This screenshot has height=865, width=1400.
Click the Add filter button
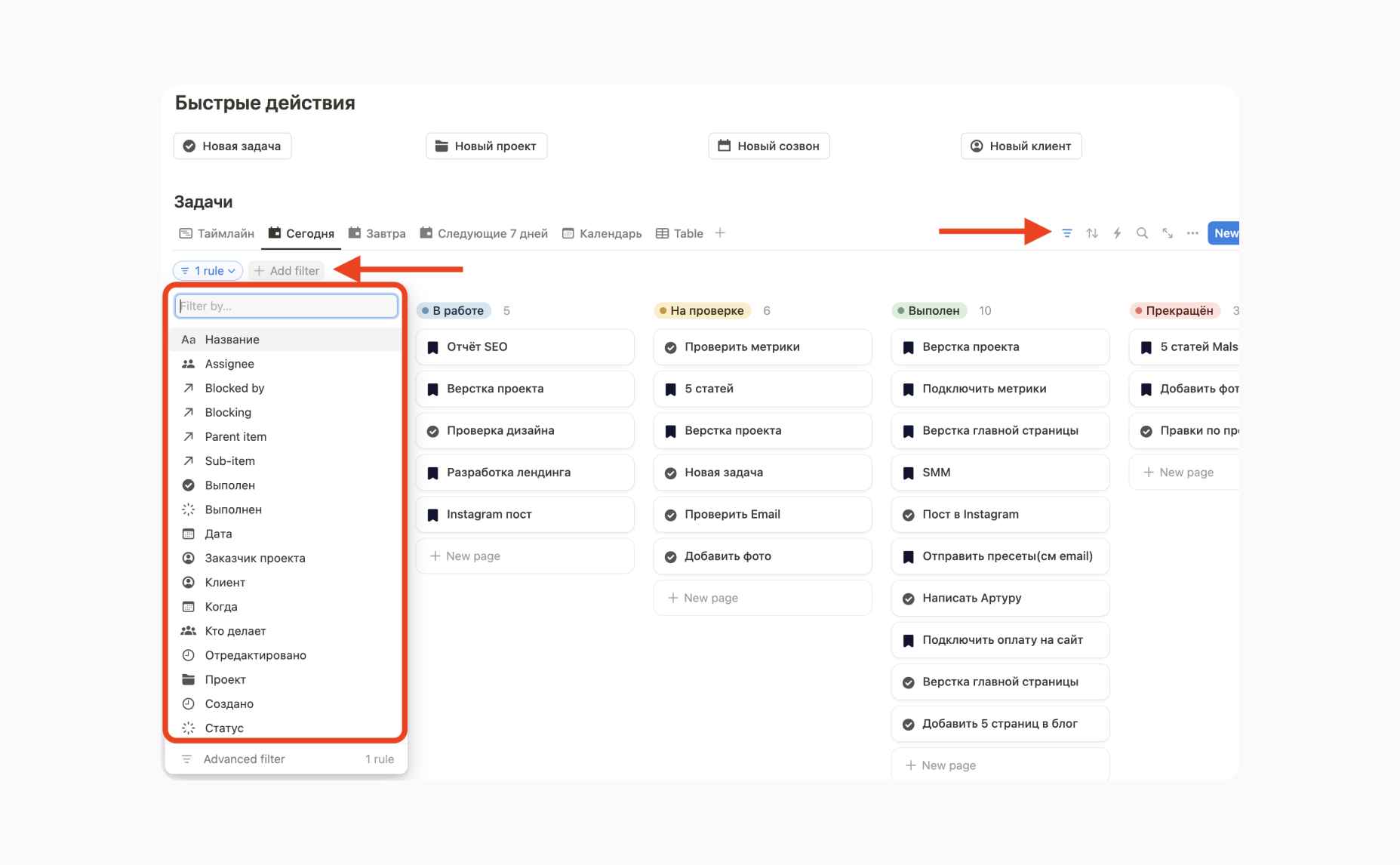pos(287,271)
